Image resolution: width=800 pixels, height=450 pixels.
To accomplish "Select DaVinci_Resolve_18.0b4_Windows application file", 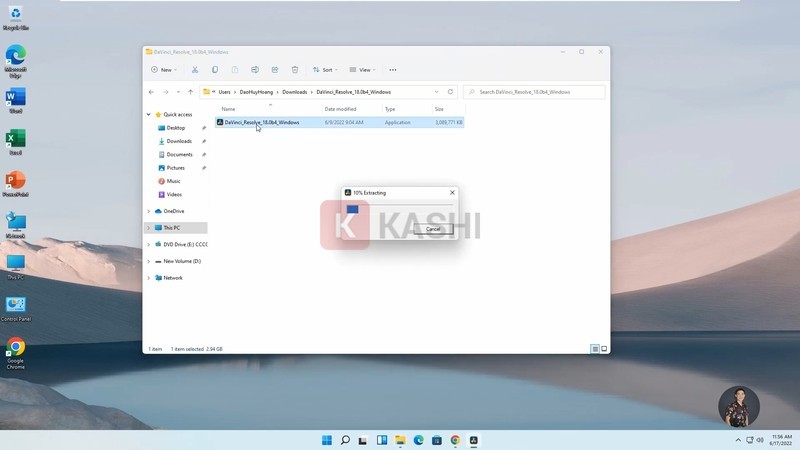I will tap(339, 122).
